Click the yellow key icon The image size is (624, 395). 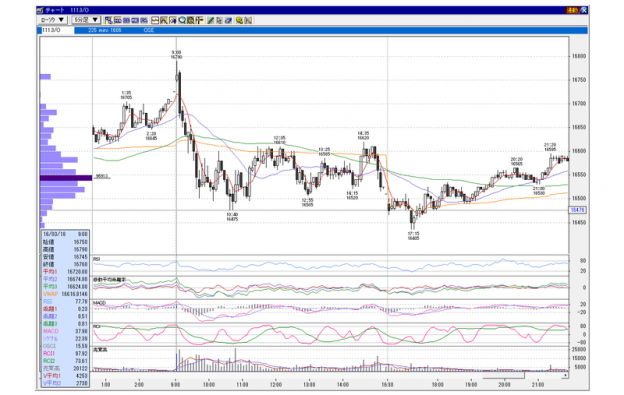[x=240, y=20]
